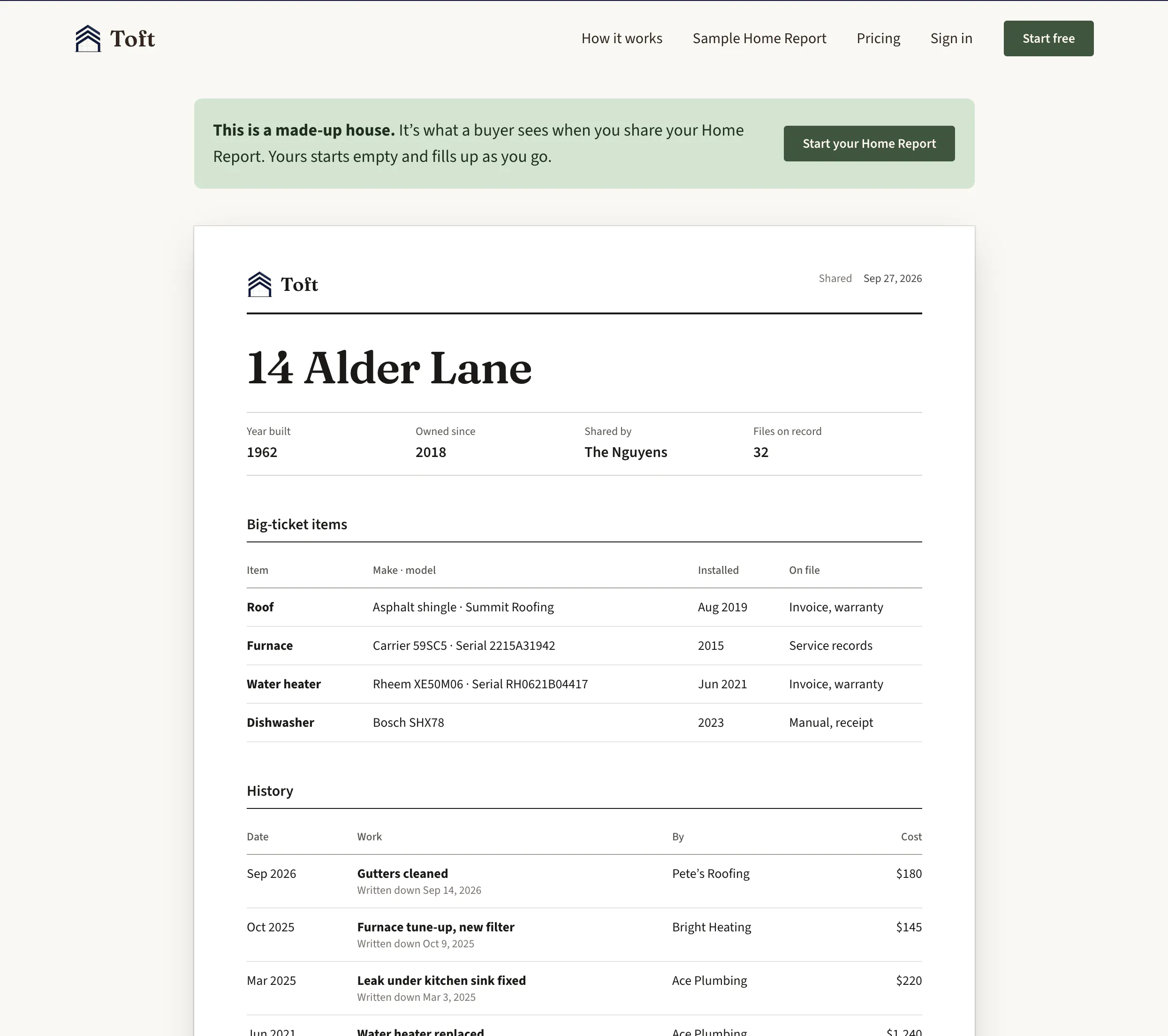Click the Files on record value 32
Screen dimensions: 1168x1036
tap(760, 452)
